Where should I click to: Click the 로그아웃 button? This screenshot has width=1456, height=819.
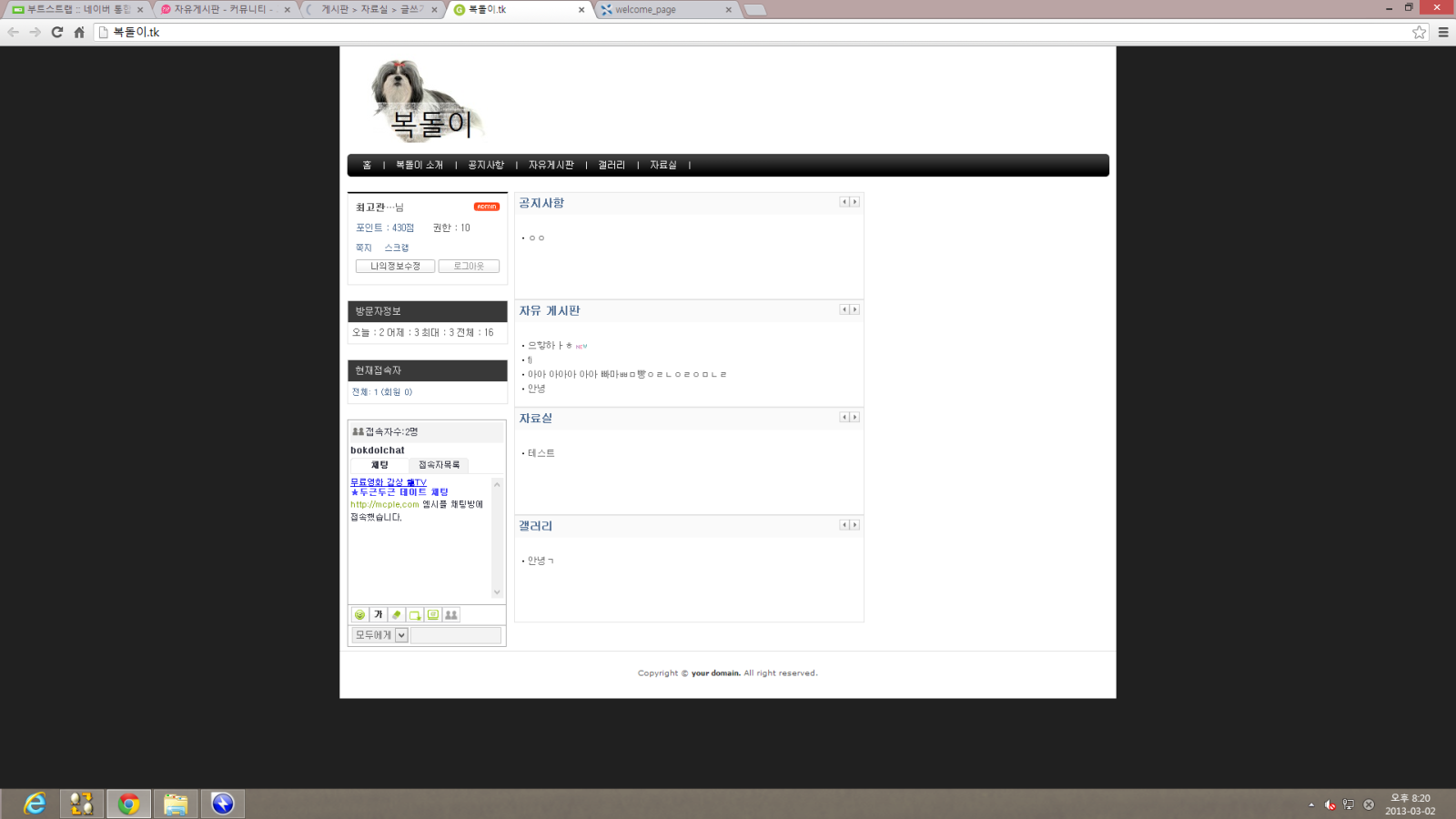click(469, 267)
